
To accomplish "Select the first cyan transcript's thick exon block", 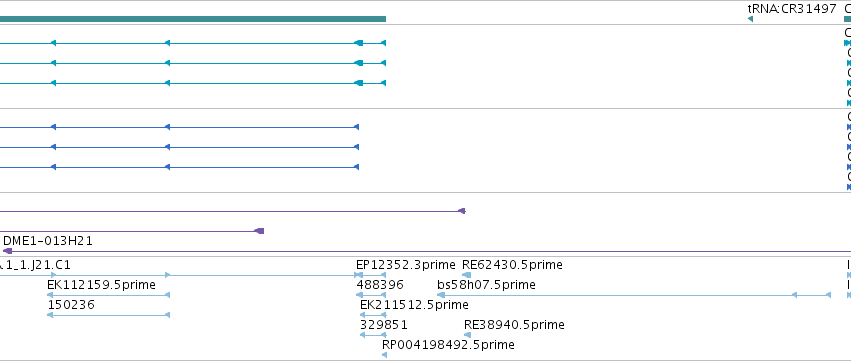I will pyautogui.click(x=358, y=43).
